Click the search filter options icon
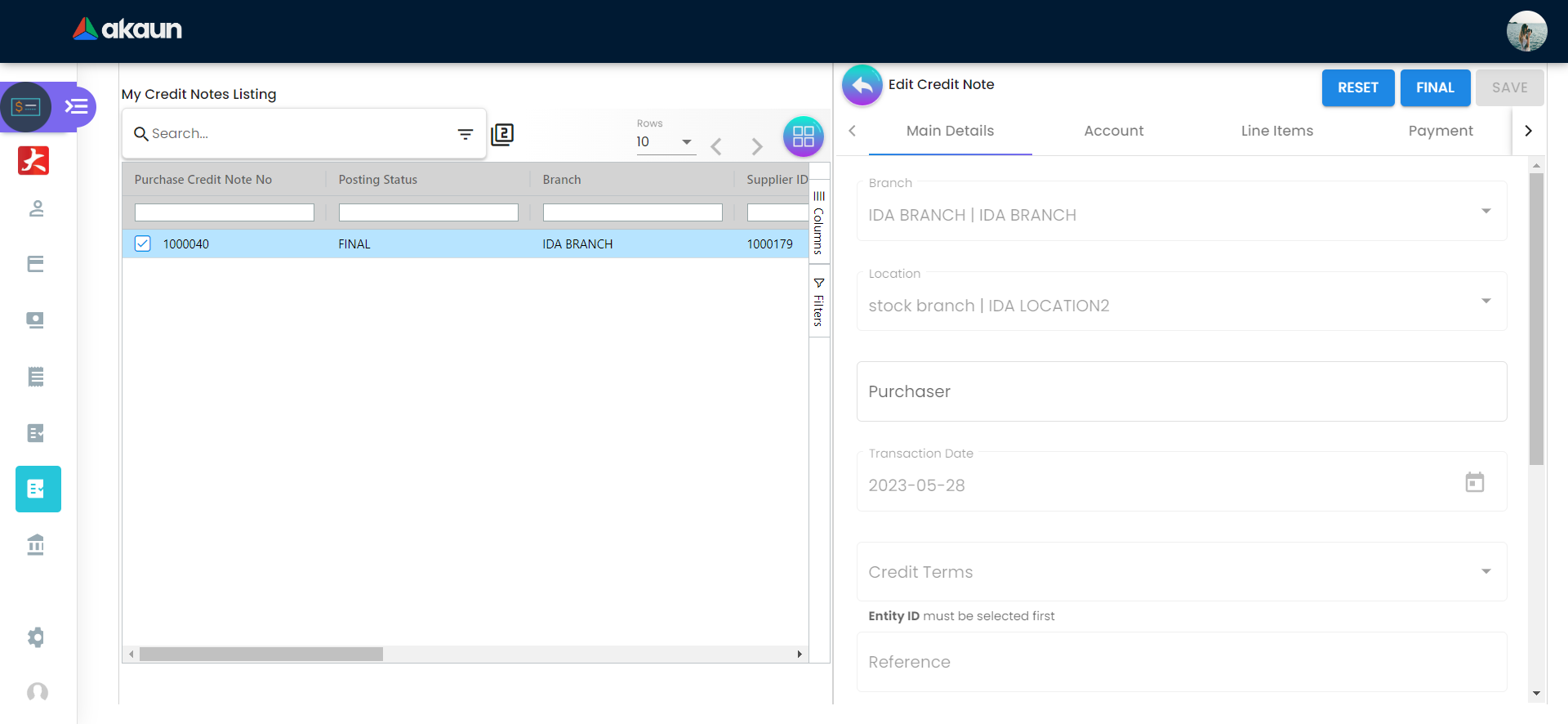This screenshot has width=1568, height=724. (x=465, y=134)
